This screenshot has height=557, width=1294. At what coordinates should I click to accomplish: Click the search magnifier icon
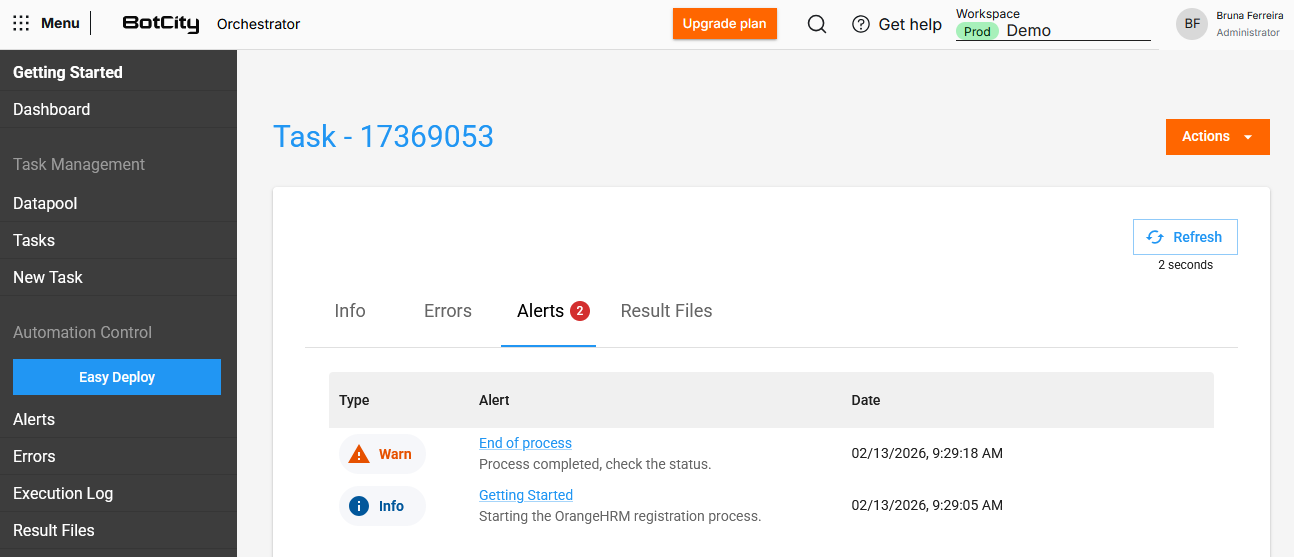[x=817, y=25]
